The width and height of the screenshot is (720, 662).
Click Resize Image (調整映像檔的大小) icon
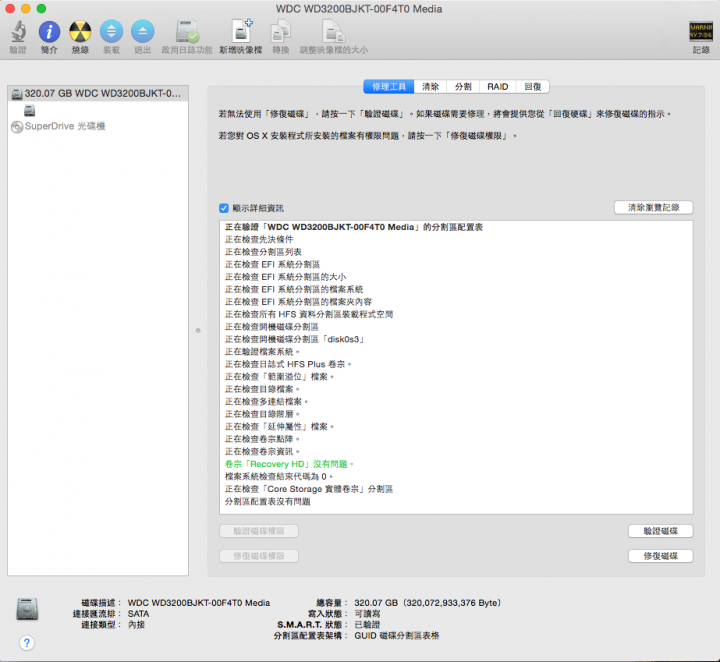click(x=333, y=32)
